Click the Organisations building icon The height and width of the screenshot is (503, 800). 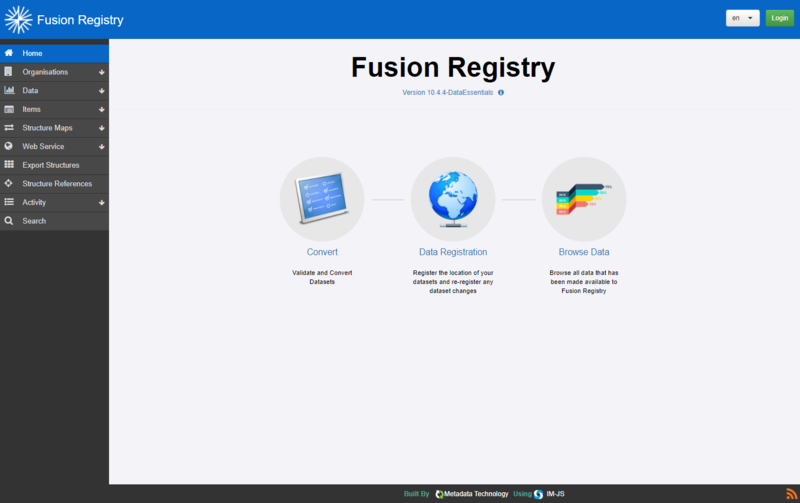tap(8, 71)
